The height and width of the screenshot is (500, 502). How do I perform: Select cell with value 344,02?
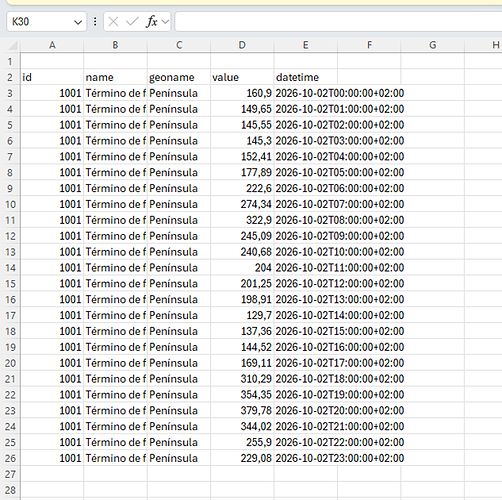[x=242, y=426]
